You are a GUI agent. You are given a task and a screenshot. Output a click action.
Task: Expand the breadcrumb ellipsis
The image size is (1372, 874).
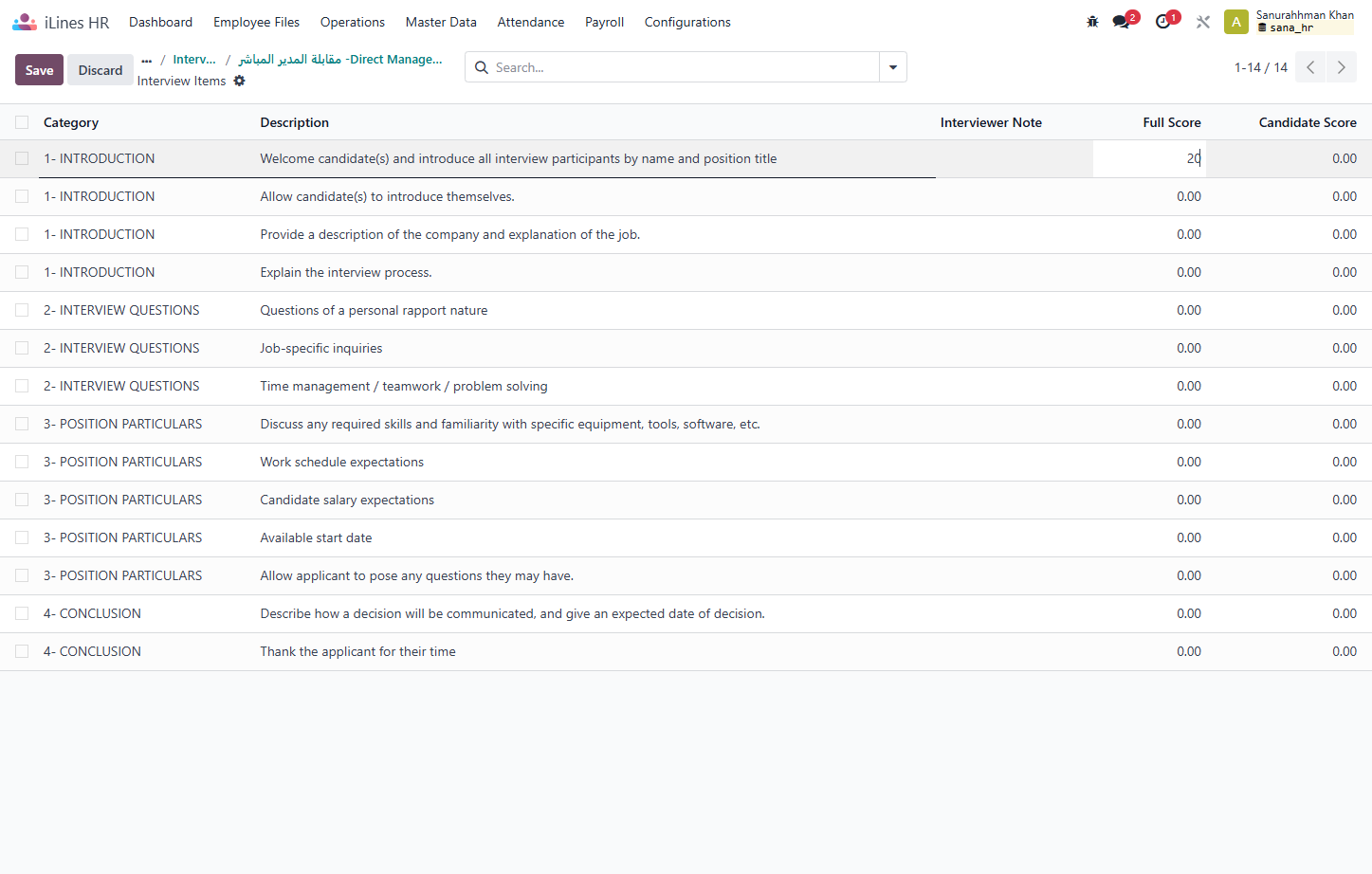pos(146,60)
